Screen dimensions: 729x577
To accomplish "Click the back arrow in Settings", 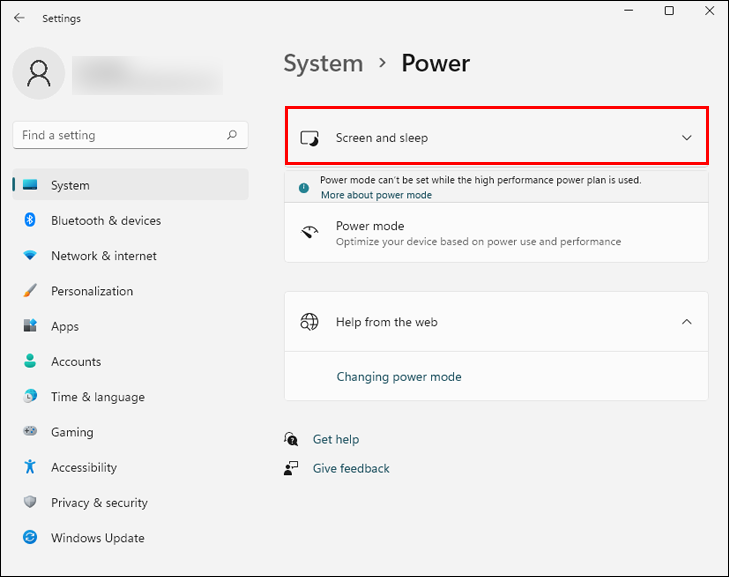I will coord(19,18).
